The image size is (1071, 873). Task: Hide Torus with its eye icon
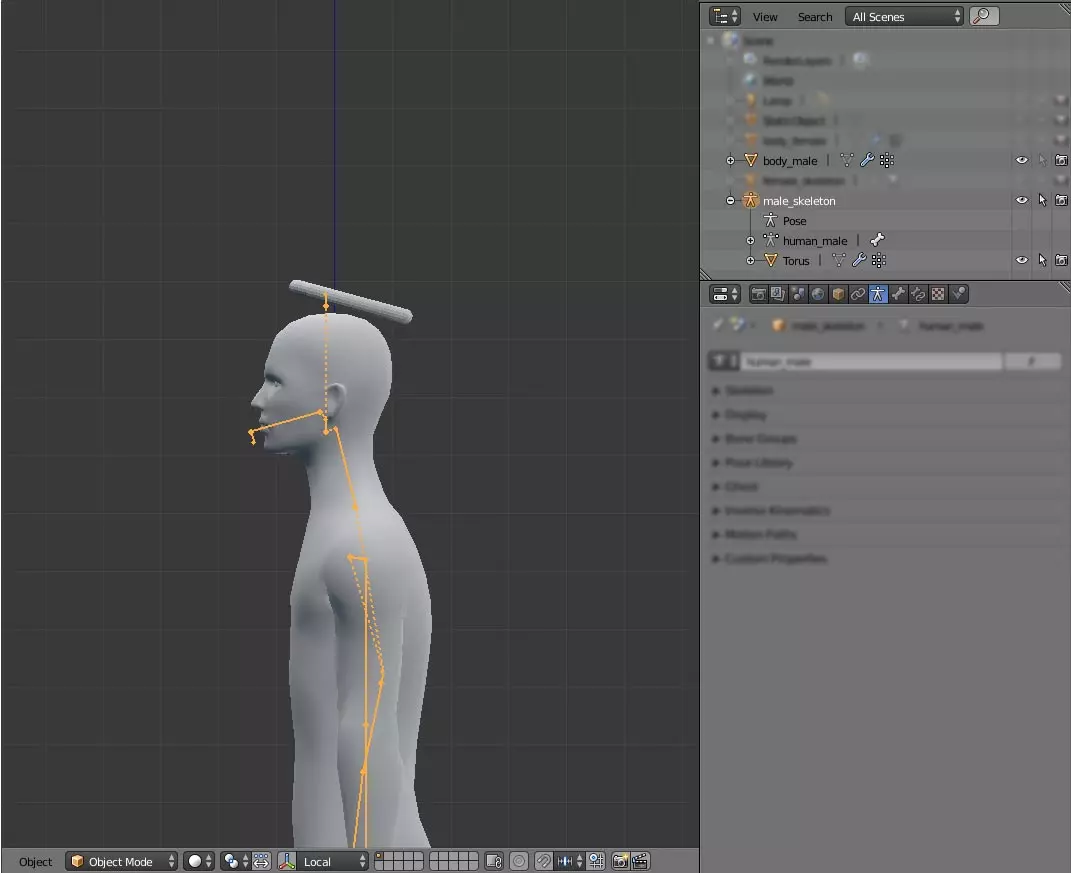click(x=1022, y=260)
